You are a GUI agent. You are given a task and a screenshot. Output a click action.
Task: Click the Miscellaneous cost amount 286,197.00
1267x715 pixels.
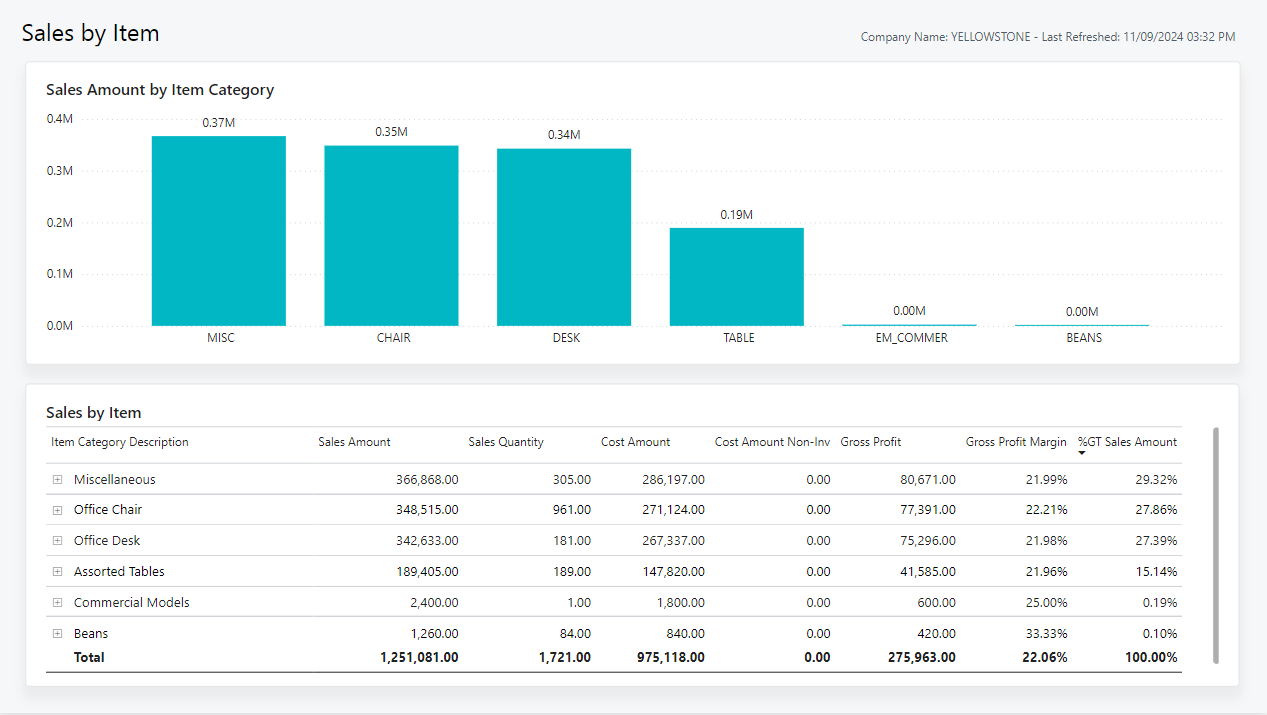tap(673, 480)
